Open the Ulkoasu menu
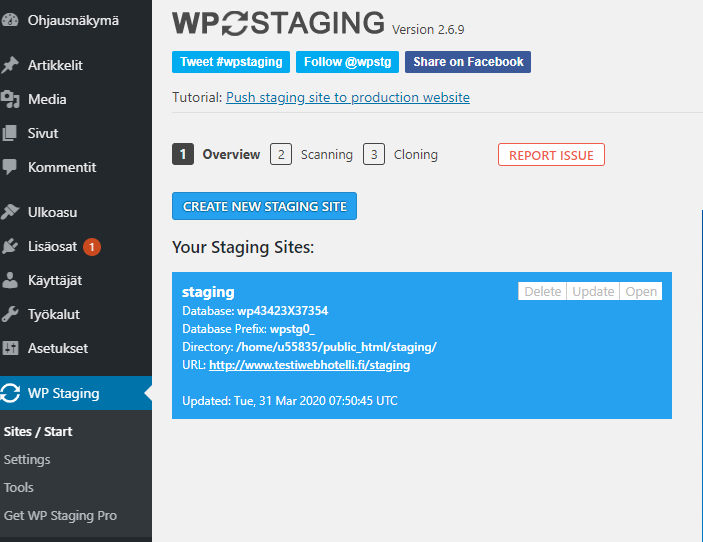The width and height of the screenshot is (703, 542). point(52,212)
